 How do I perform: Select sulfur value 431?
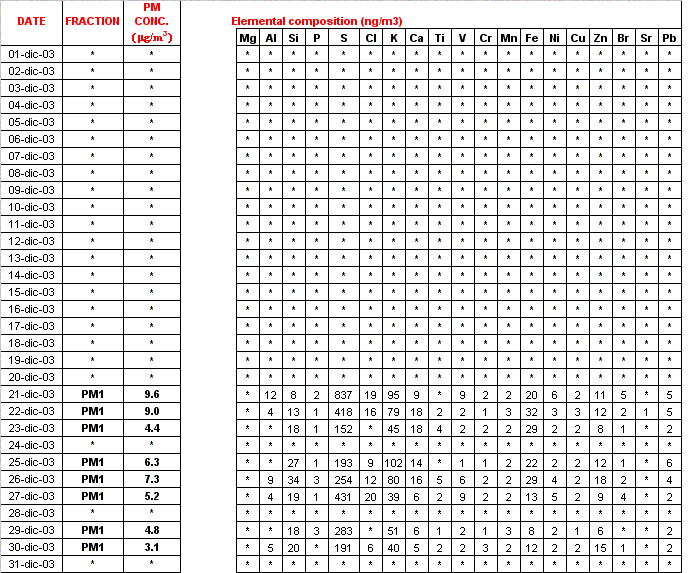point(343,497)
